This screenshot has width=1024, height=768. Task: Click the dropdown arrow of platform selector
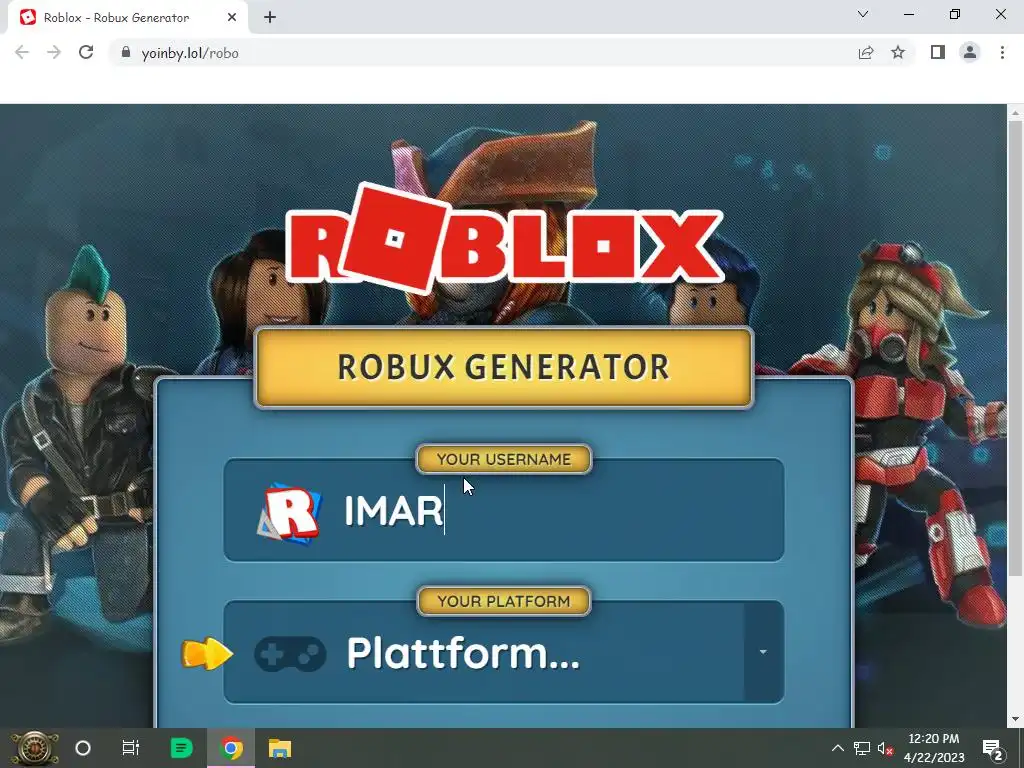pos(763,652)
